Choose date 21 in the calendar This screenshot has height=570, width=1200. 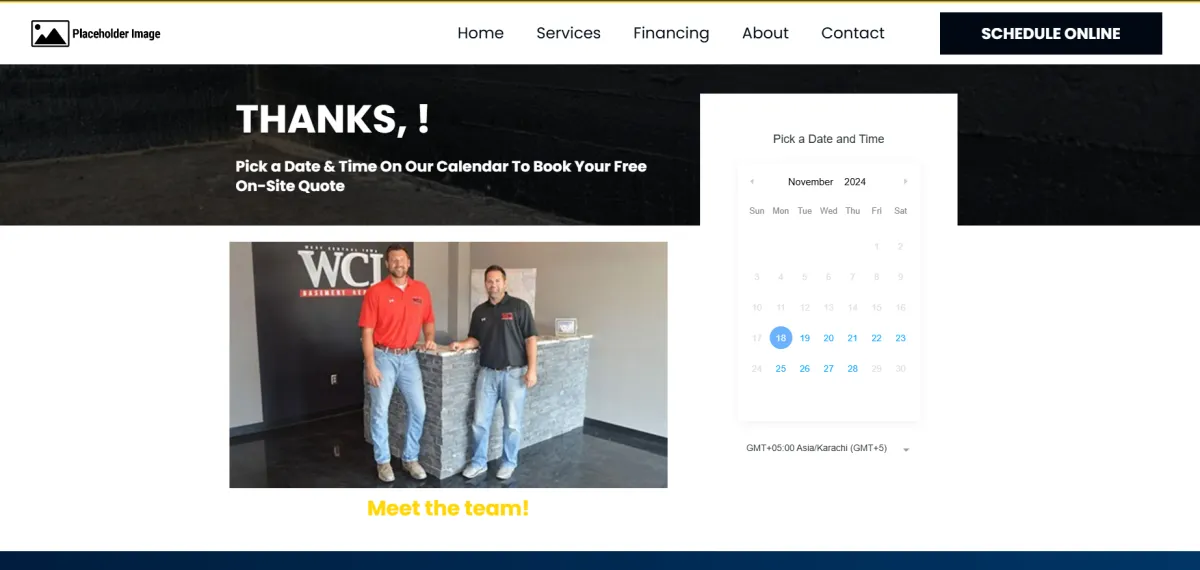(853, 338)
